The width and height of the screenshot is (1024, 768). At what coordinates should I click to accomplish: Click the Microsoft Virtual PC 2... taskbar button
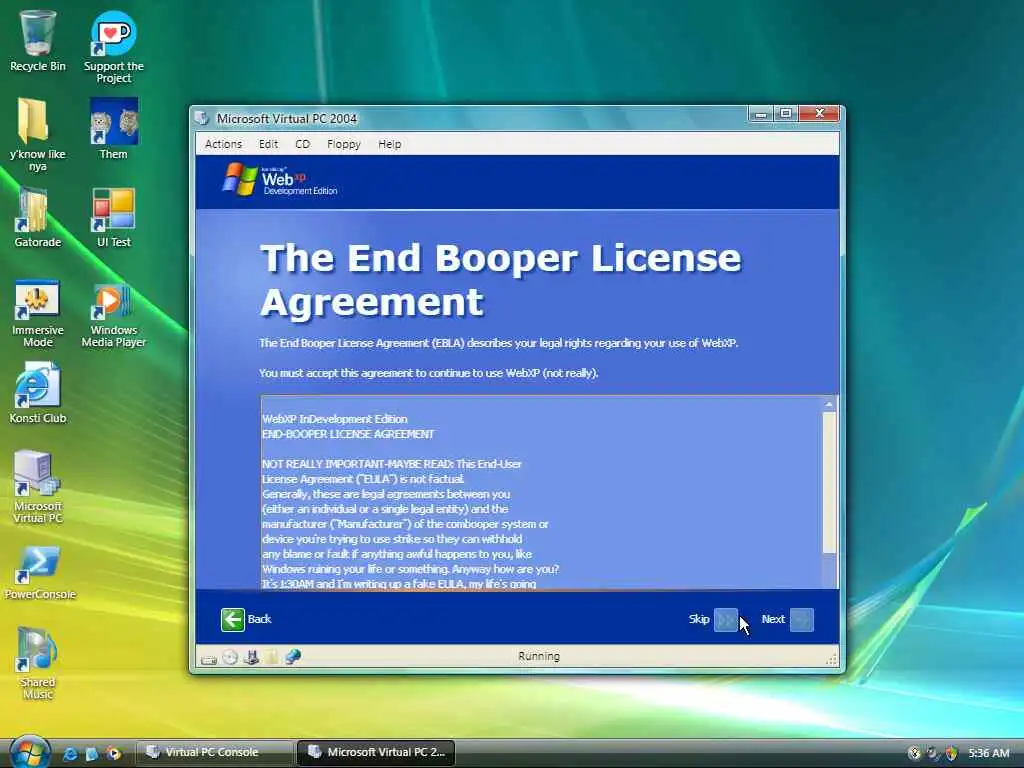(x=376, y=752)
